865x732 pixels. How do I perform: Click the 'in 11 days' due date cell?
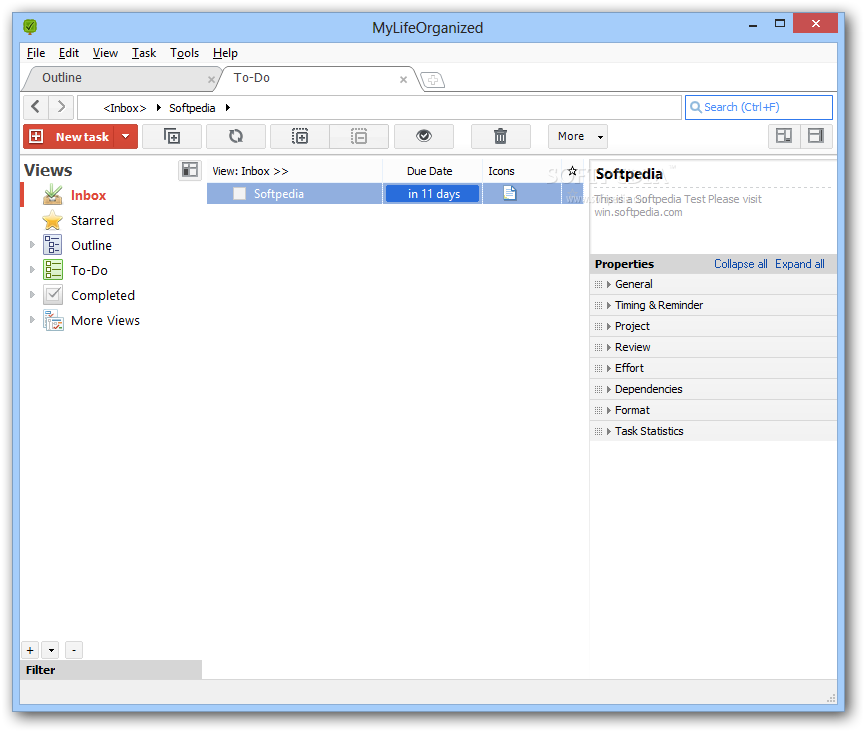tap(432, 194)
